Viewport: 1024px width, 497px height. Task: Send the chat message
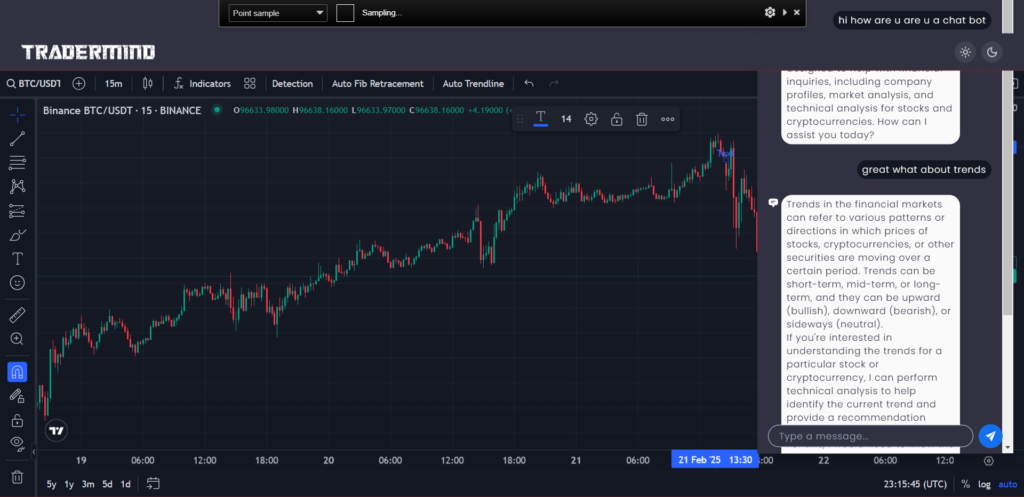click(x=990, y=436)
